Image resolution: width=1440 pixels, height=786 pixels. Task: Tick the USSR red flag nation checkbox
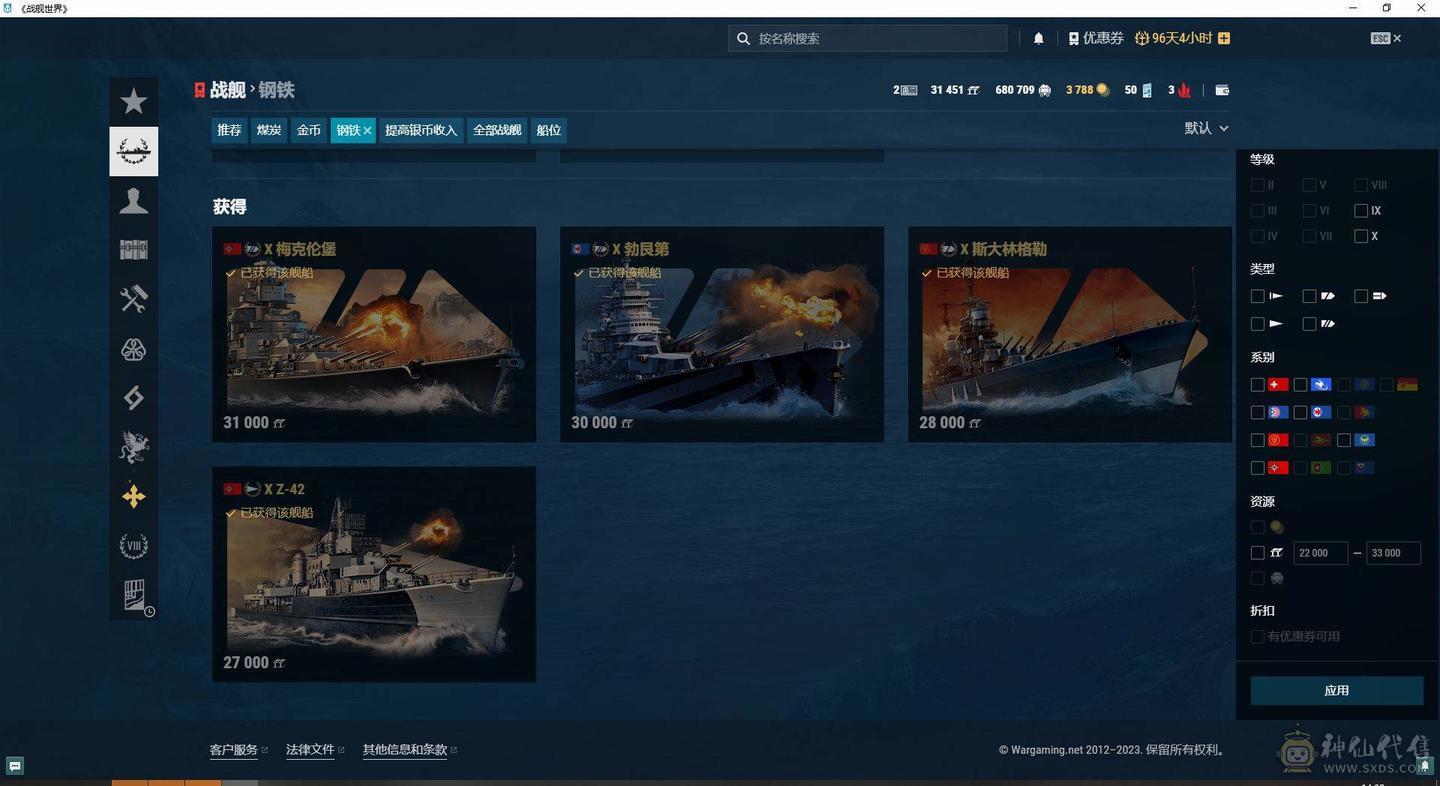click(x=1257, y=440)
